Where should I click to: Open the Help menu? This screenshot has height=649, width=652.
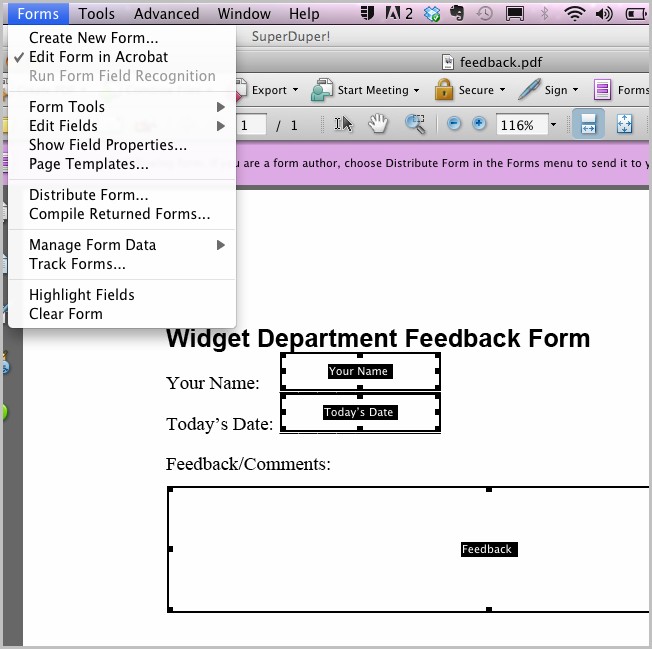pyautogui.click(x=304, y=14)
